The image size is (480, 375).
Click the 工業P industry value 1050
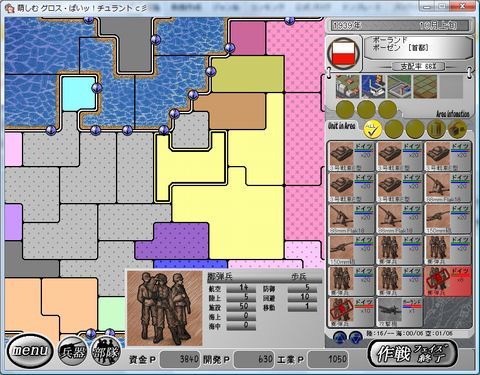point(328,359)
